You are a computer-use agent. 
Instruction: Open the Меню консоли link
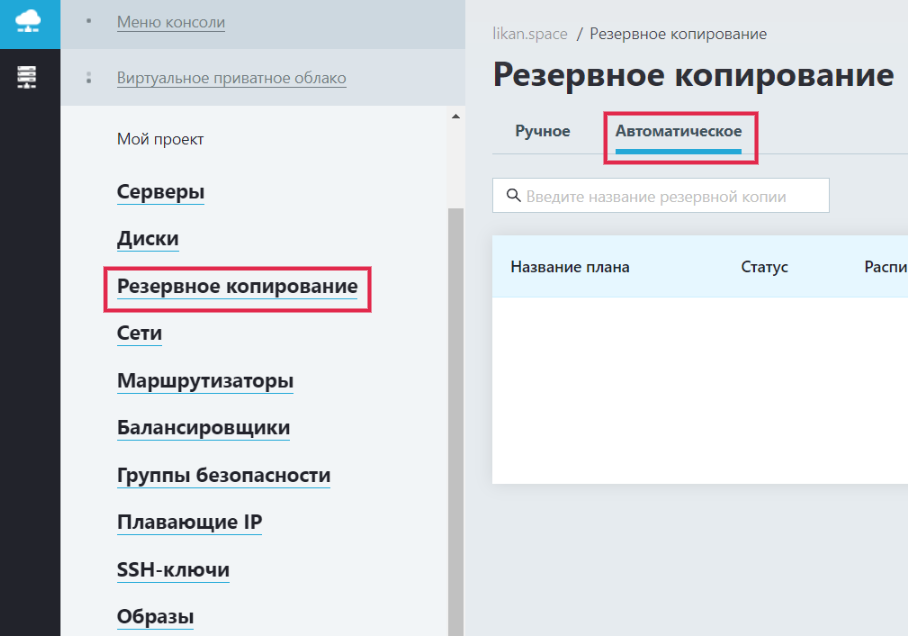click(171, 22)
